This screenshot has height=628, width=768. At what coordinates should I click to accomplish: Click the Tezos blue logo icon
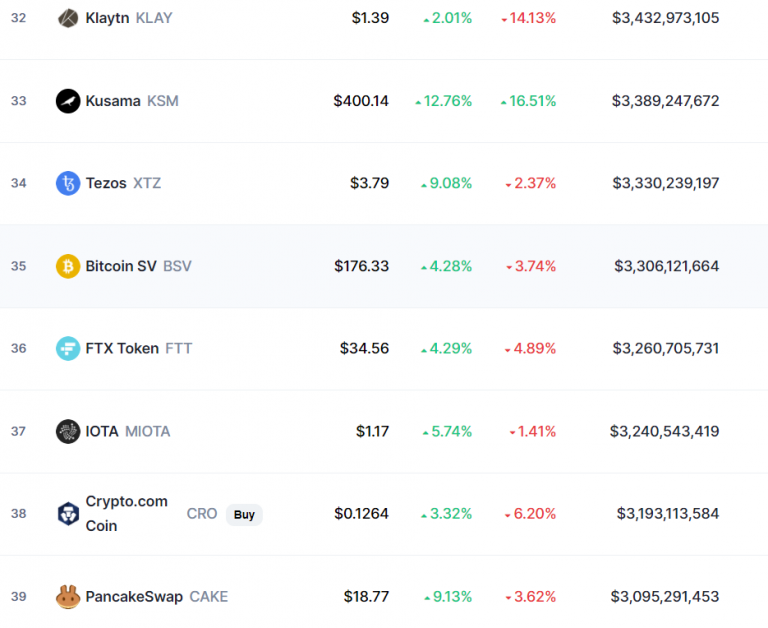point(68,183)
